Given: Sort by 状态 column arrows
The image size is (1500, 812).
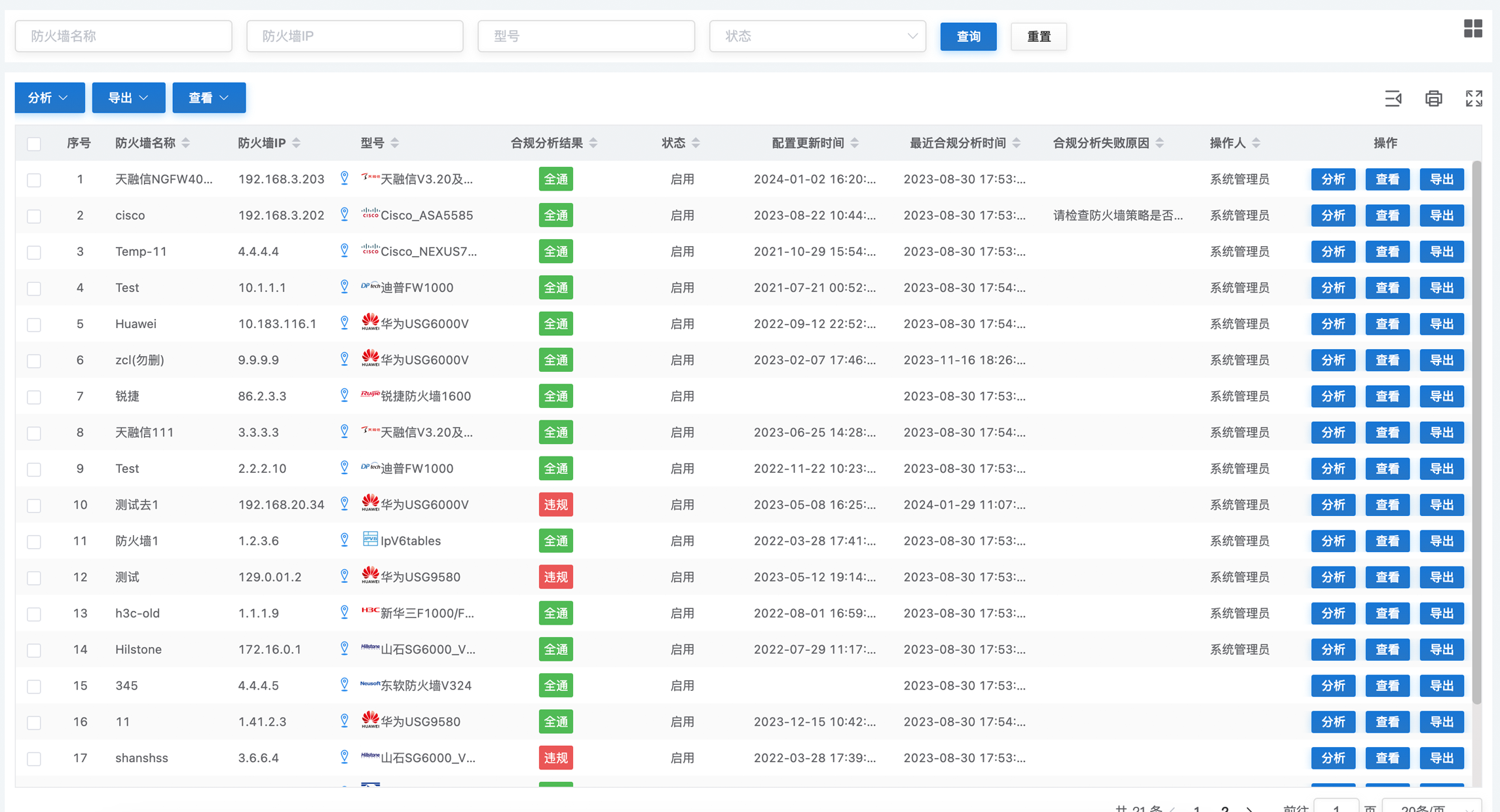Looking at the screenshot, I should tap(696, 143).
